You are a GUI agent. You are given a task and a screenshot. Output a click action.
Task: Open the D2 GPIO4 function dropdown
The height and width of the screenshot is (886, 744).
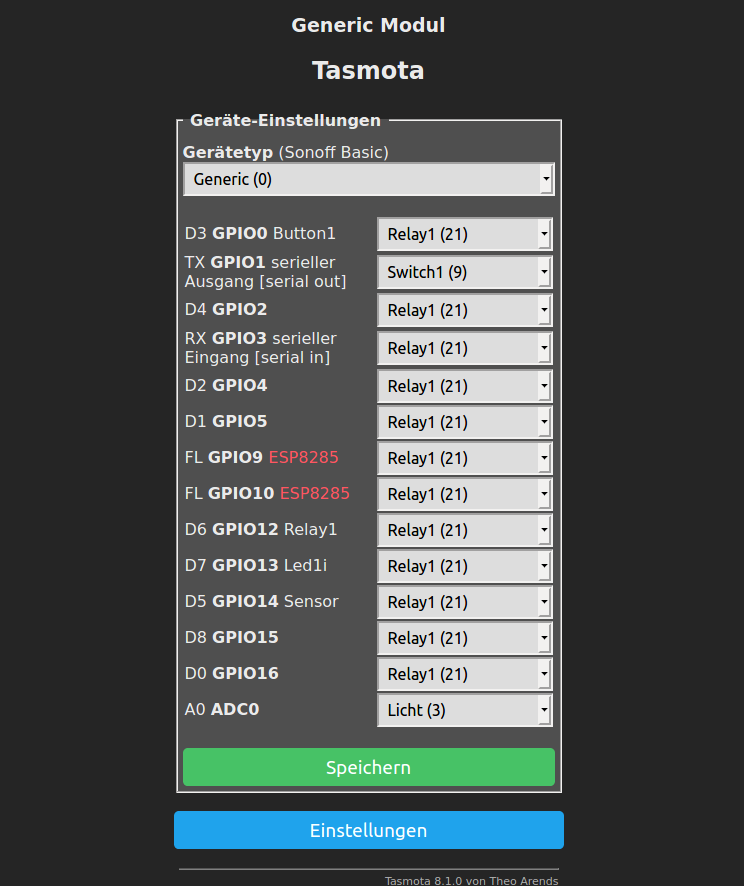click(464, 386)
